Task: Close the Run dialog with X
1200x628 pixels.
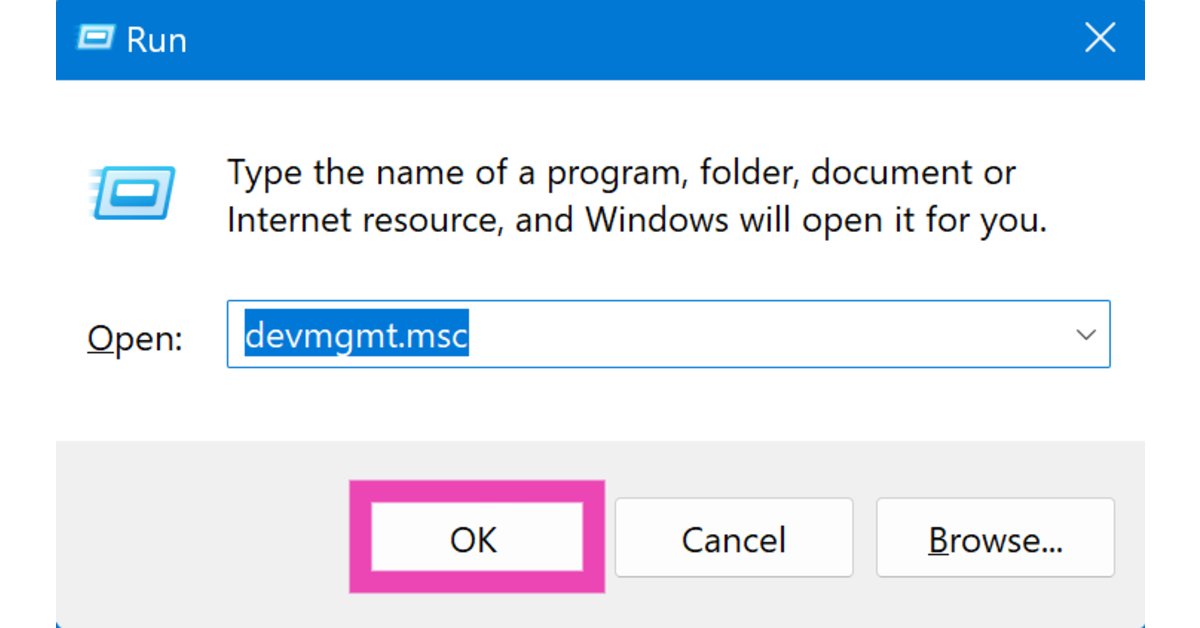Action: 1100,39
